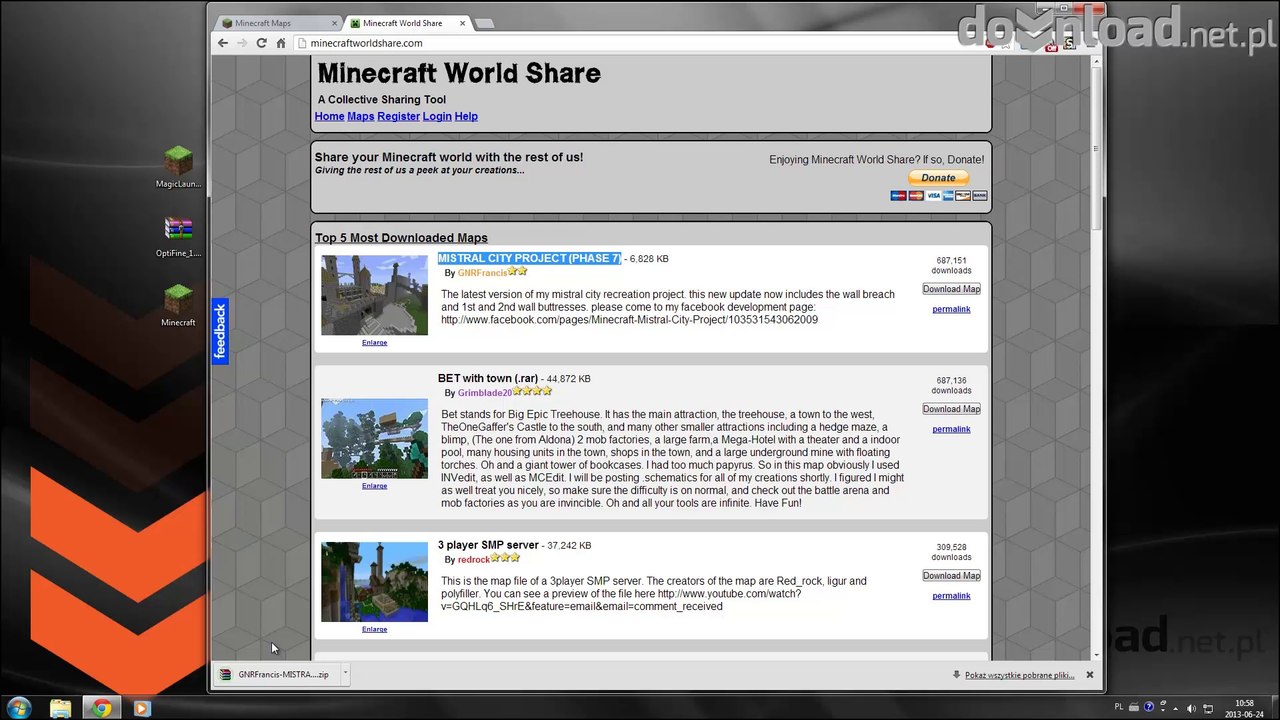This screenshot has height=720, width=1280.
Task: Click the '687,151 downloads' count
Action: pos(951,265)
